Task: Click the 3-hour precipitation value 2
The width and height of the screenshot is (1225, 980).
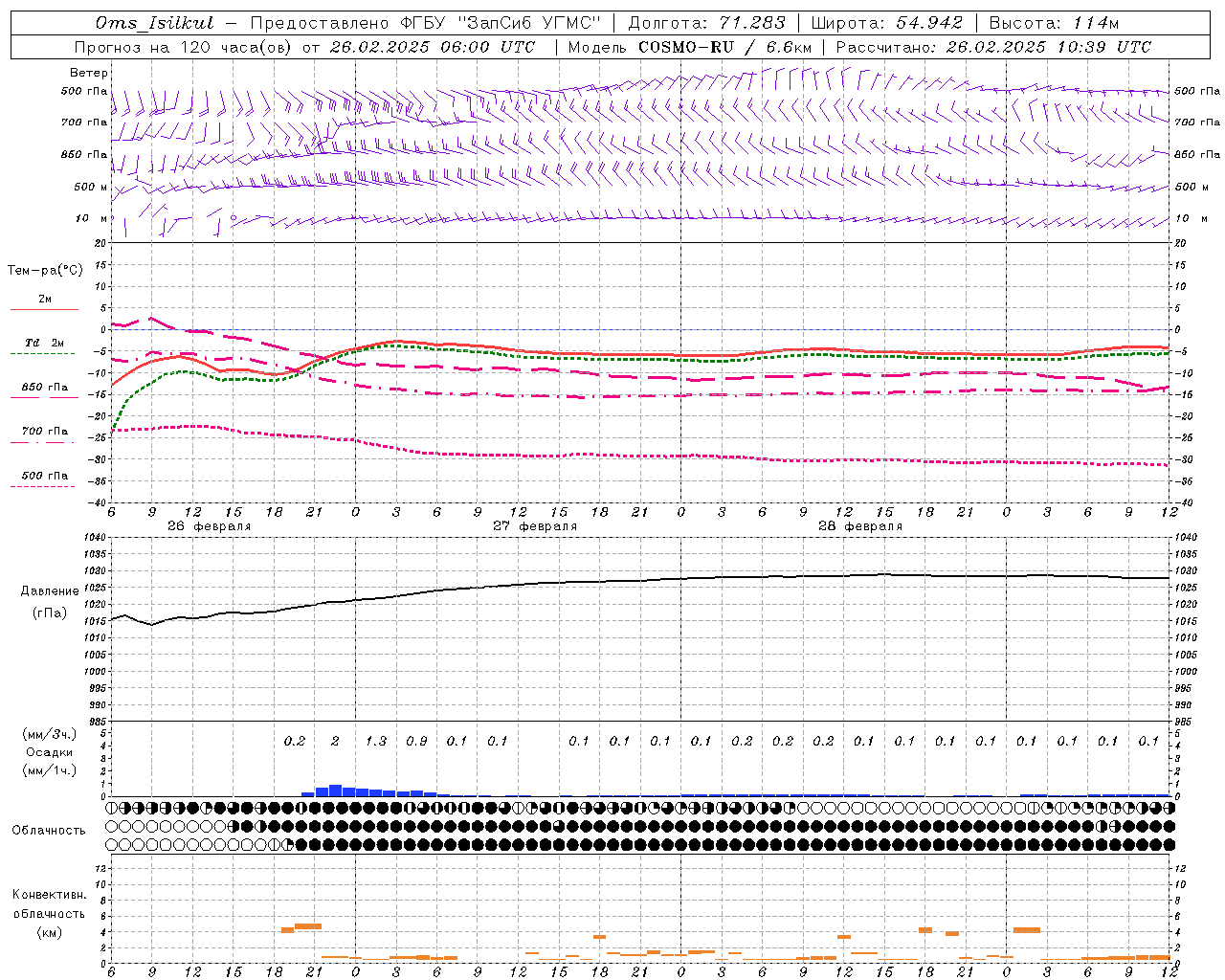Action: pyautogui.click(x=335, y=741)
